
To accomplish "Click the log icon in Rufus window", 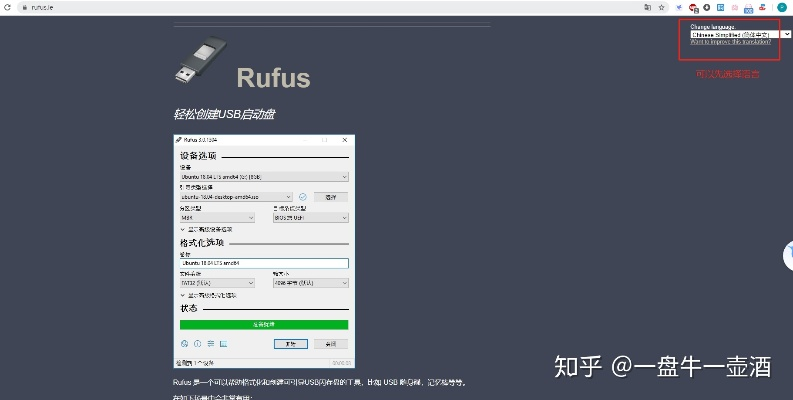I will click(x=224, y=344).
